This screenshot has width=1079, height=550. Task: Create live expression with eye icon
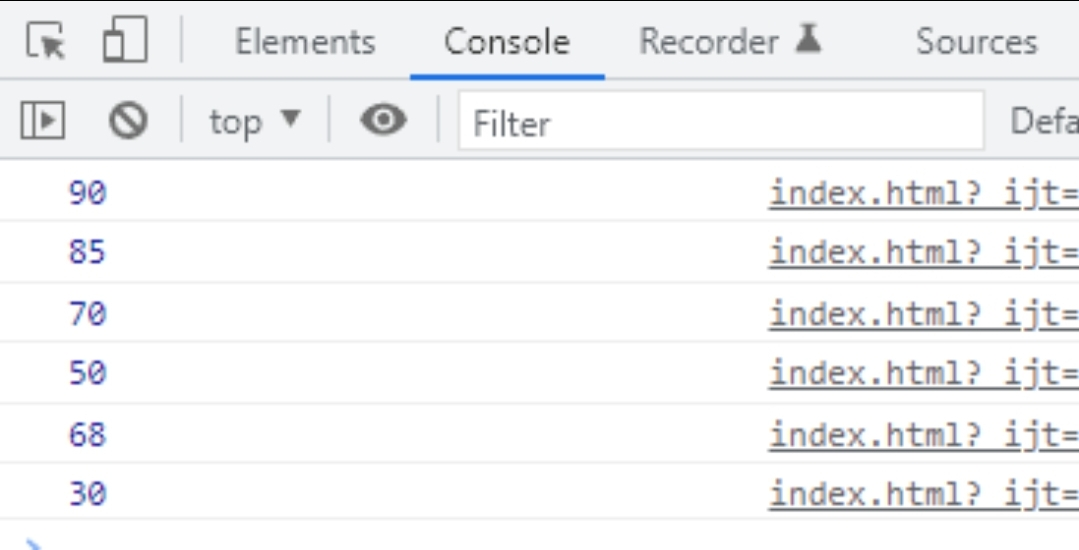coord(383,120)
